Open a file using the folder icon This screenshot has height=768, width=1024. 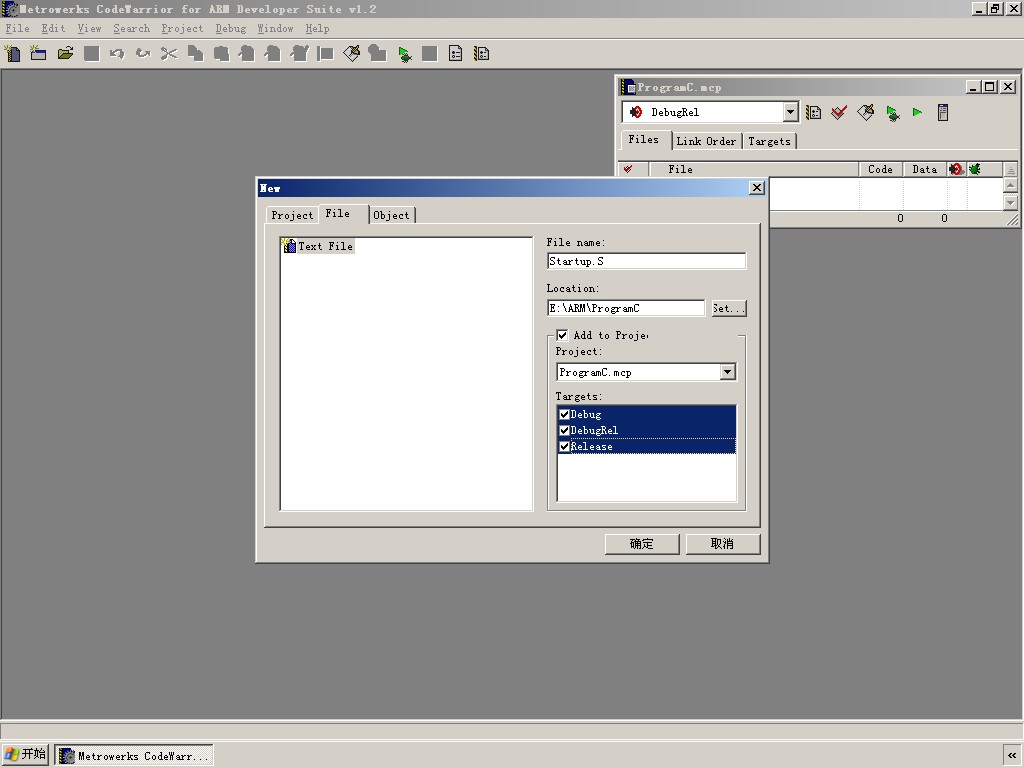65,54
